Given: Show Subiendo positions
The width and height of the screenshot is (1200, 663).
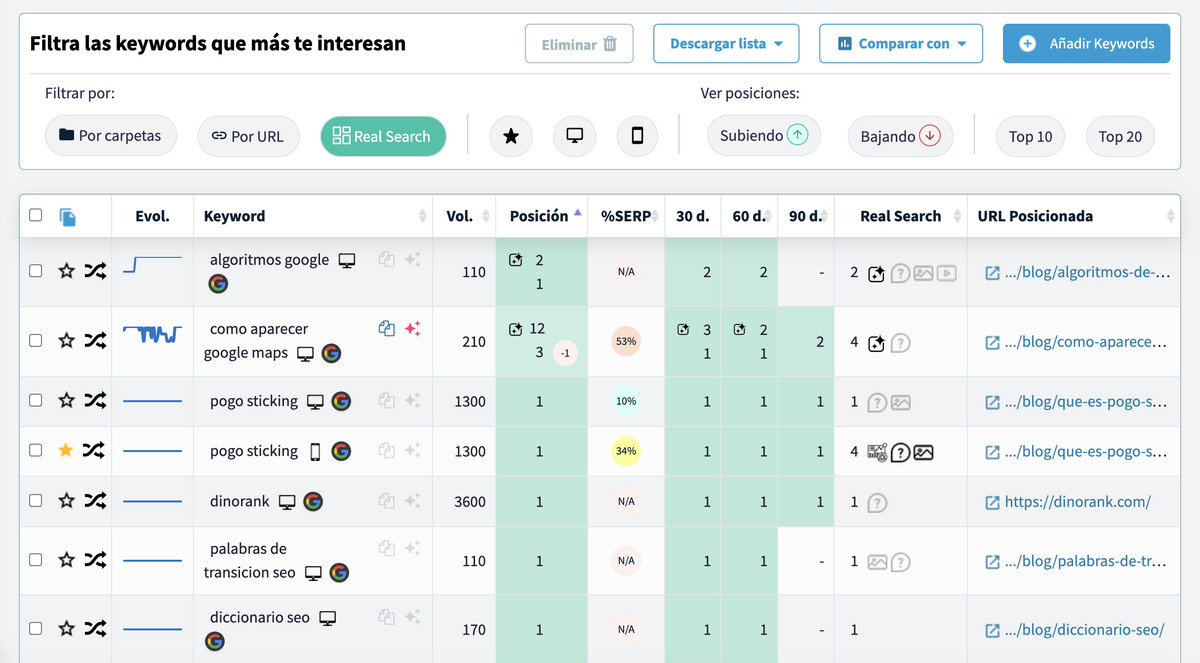Looking at the screenshot, I should coord(763,136).
